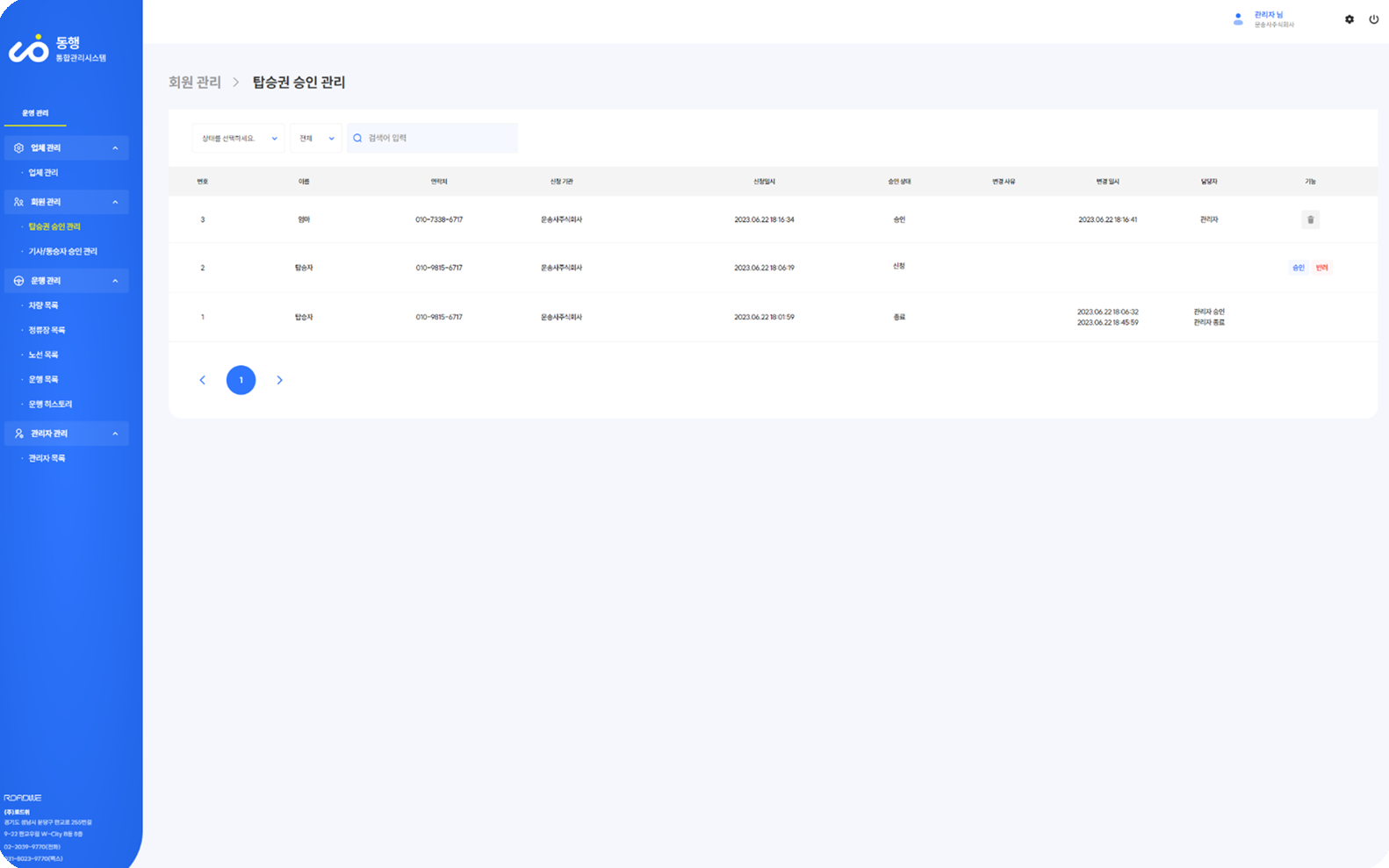Click the ROADWE footer logo
Screen dimensions: 1389x868
pos(23,798)
